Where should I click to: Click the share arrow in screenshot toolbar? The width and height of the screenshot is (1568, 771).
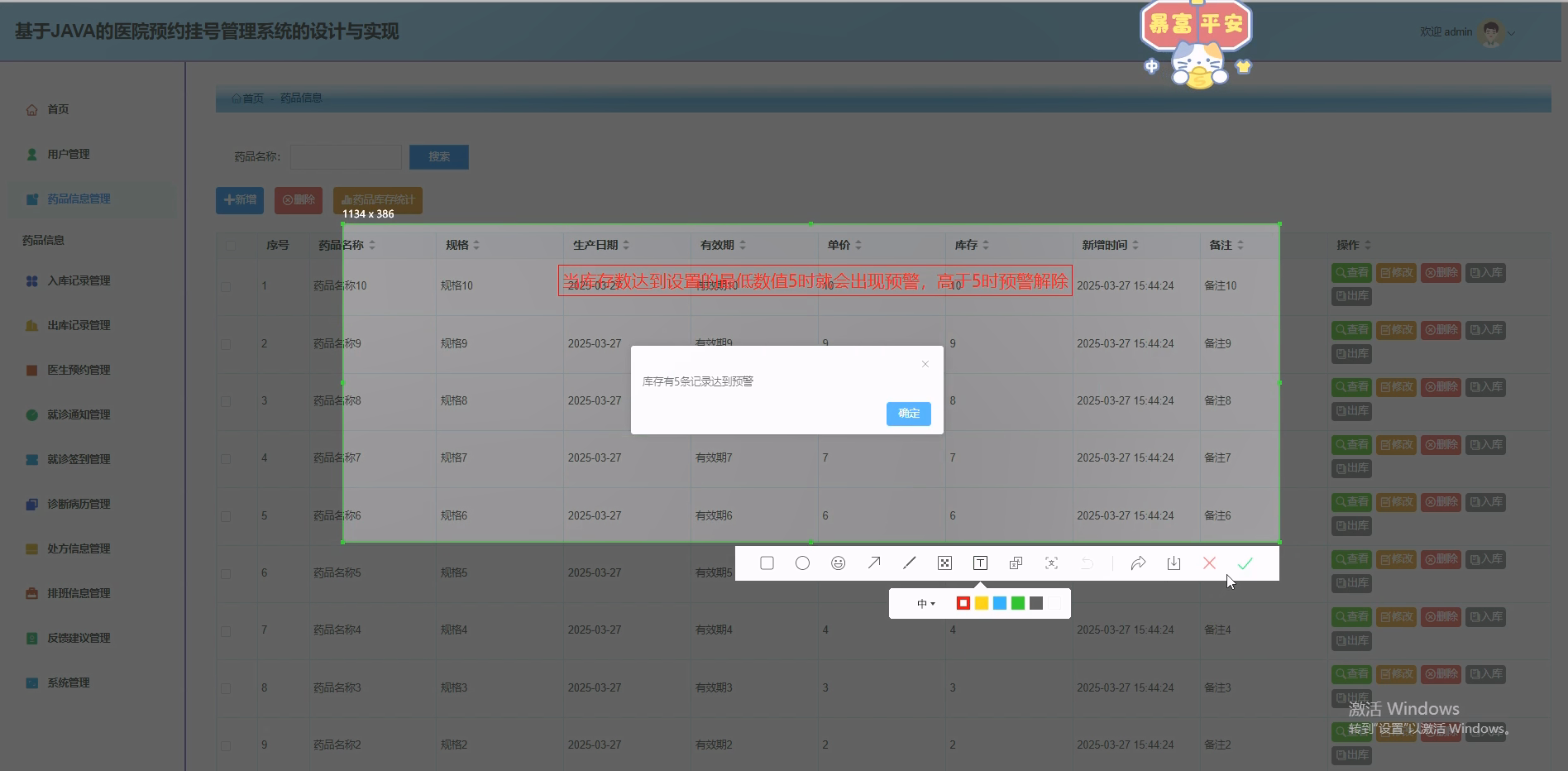click(1138, 563)
